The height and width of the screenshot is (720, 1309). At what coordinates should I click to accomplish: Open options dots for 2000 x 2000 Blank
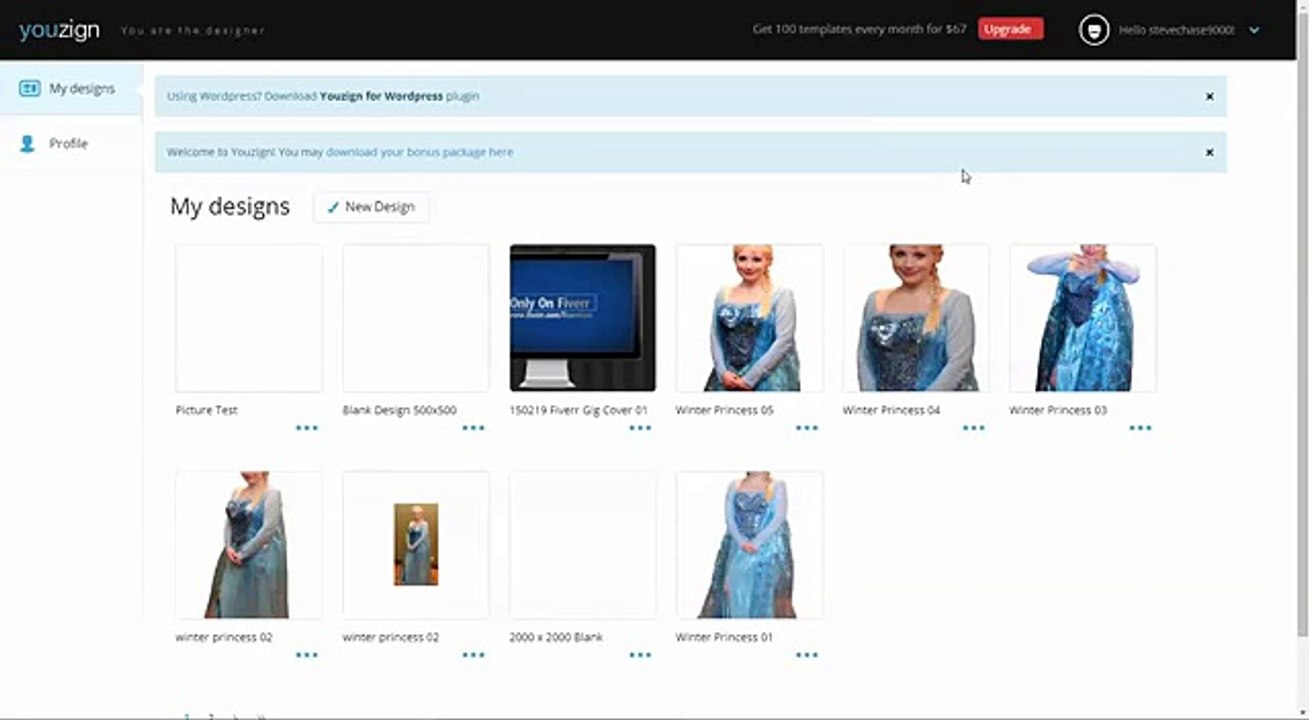[x=640, y=655]
